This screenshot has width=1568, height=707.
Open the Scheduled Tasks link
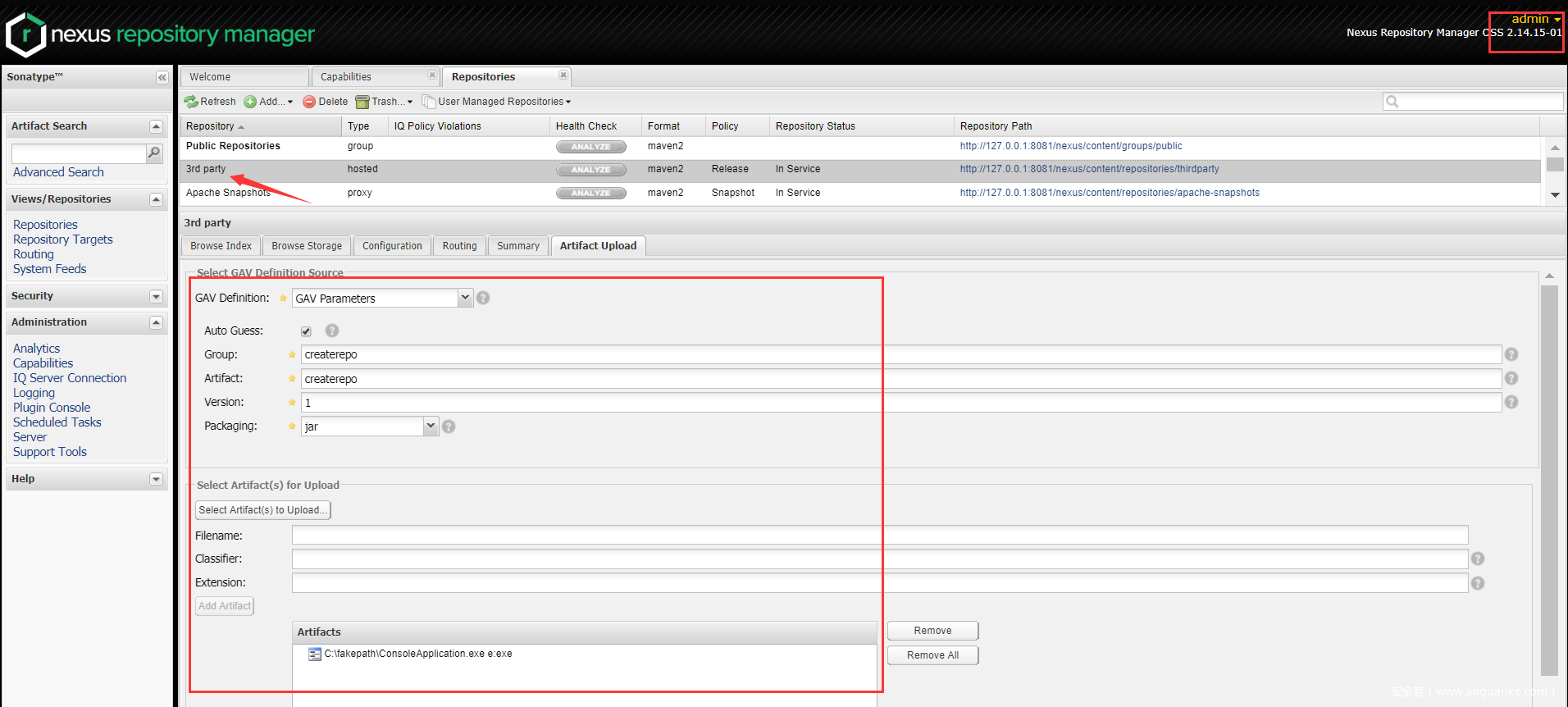click(x=57, y=422)
